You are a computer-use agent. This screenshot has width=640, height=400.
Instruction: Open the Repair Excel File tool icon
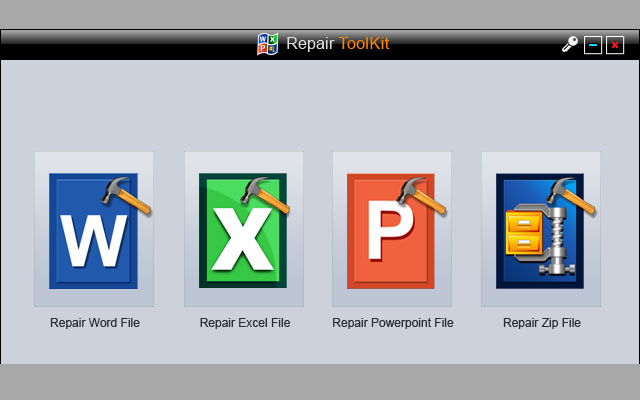coord(244,229)
